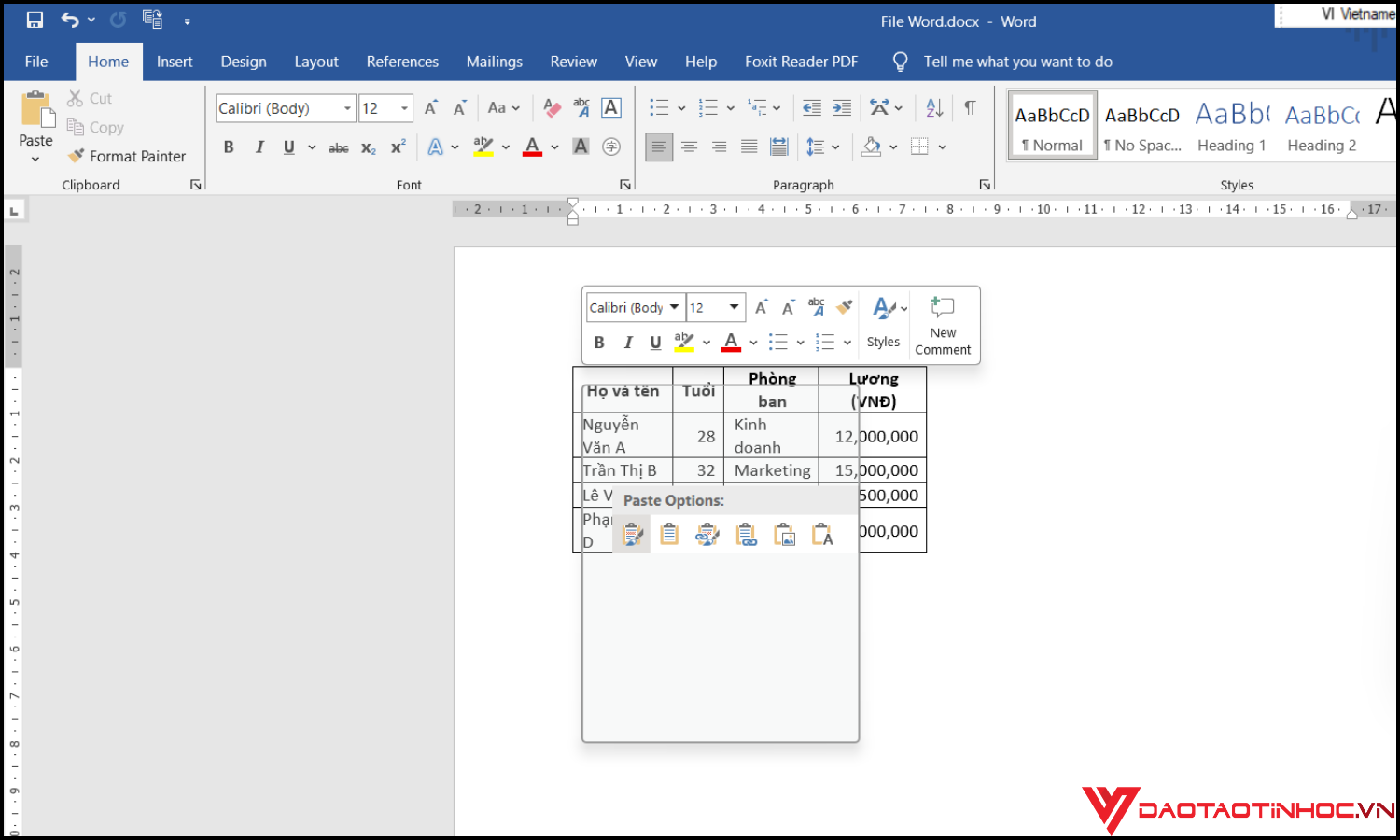The height and width of the screenshot is (840, 1400).
Task: Click the red Font Color swatch in ribbon
Action: tap(532, 147)
